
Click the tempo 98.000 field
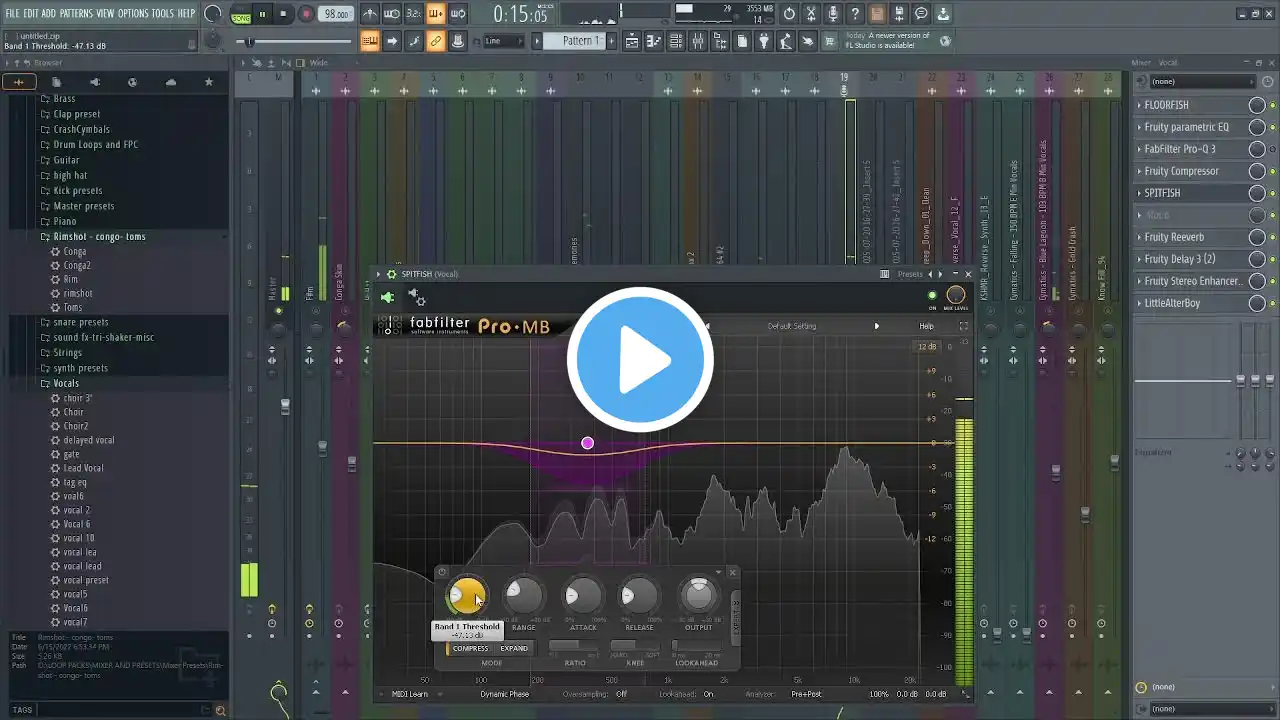[337, 15]
